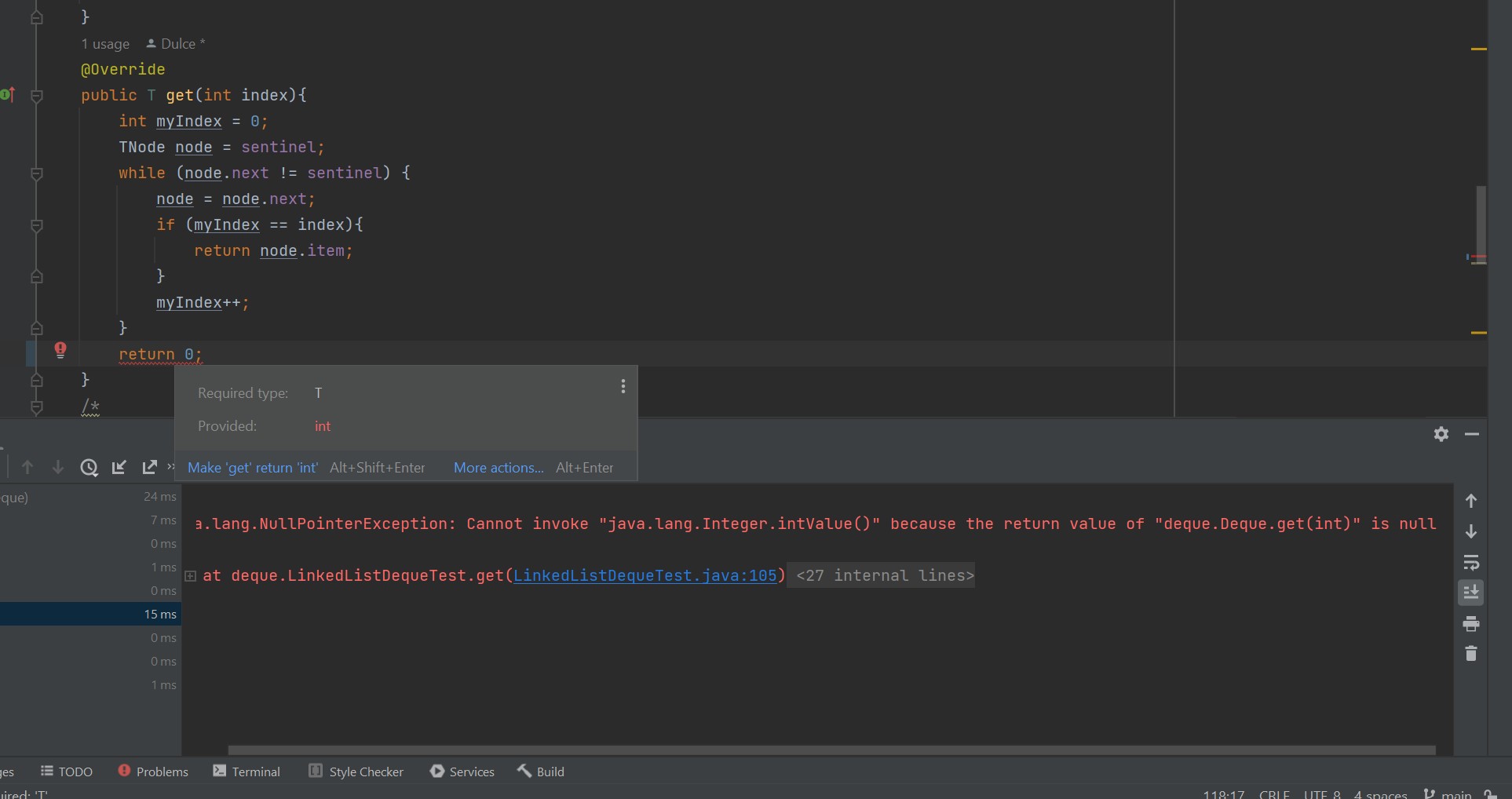This screenshot has width=1512, height=799.
Task: Click the red error bulb next to return 0
Action: (60, 350)
